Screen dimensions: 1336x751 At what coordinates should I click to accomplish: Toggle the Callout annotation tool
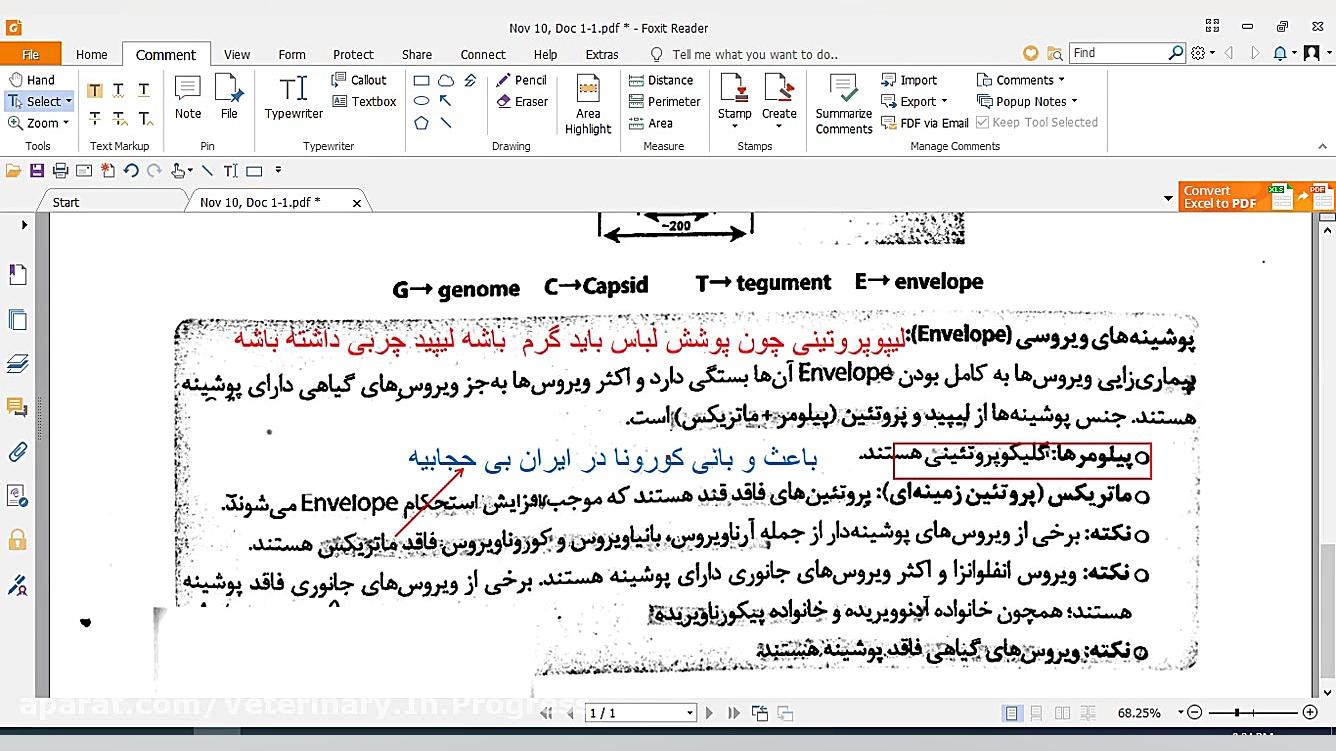(363, 79)
